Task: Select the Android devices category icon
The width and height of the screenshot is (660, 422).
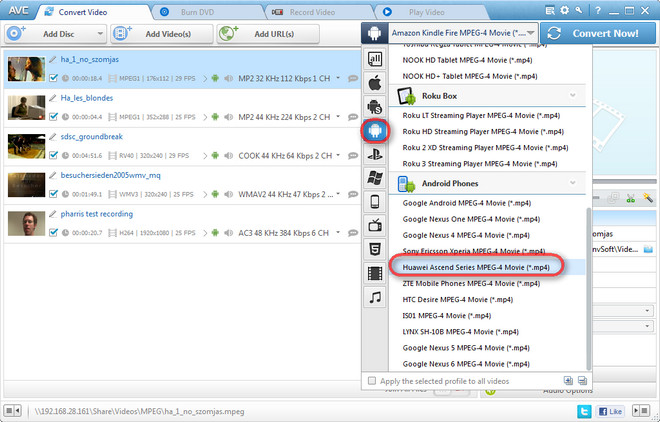Action: click(375, 131)
